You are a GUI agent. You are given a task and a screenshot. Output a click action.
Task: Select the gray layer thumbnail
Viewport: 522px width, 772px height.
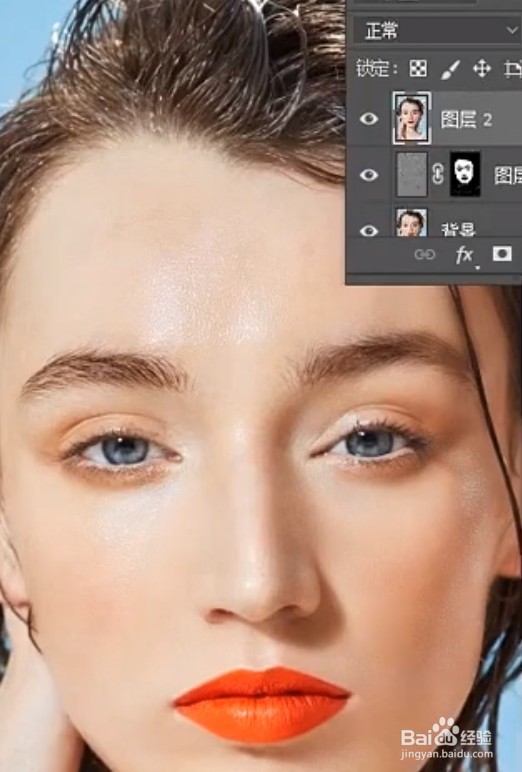coord(412,174)
